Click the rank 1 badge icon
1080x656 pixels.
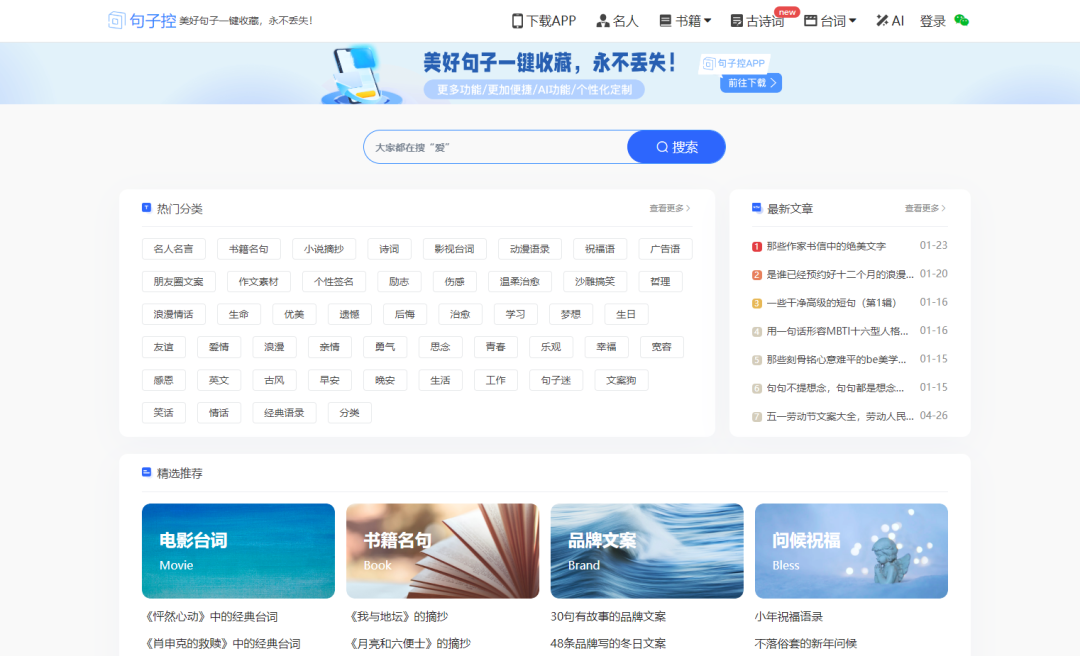pos(756,247)
